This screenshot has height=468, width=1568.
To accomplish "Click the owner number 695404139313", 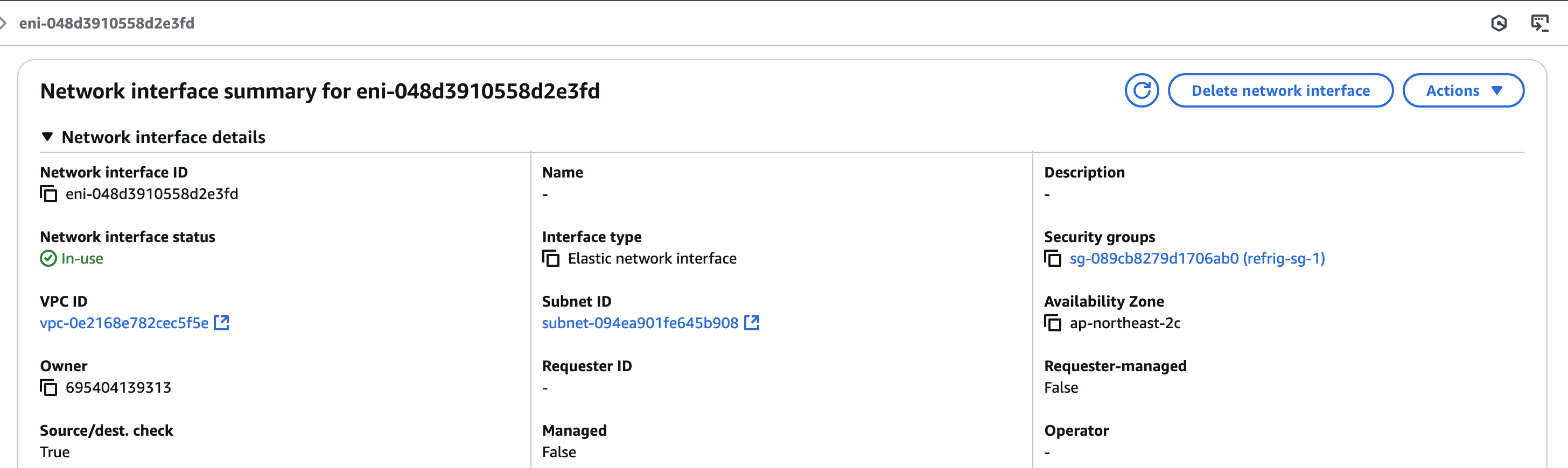I will 118,387.
